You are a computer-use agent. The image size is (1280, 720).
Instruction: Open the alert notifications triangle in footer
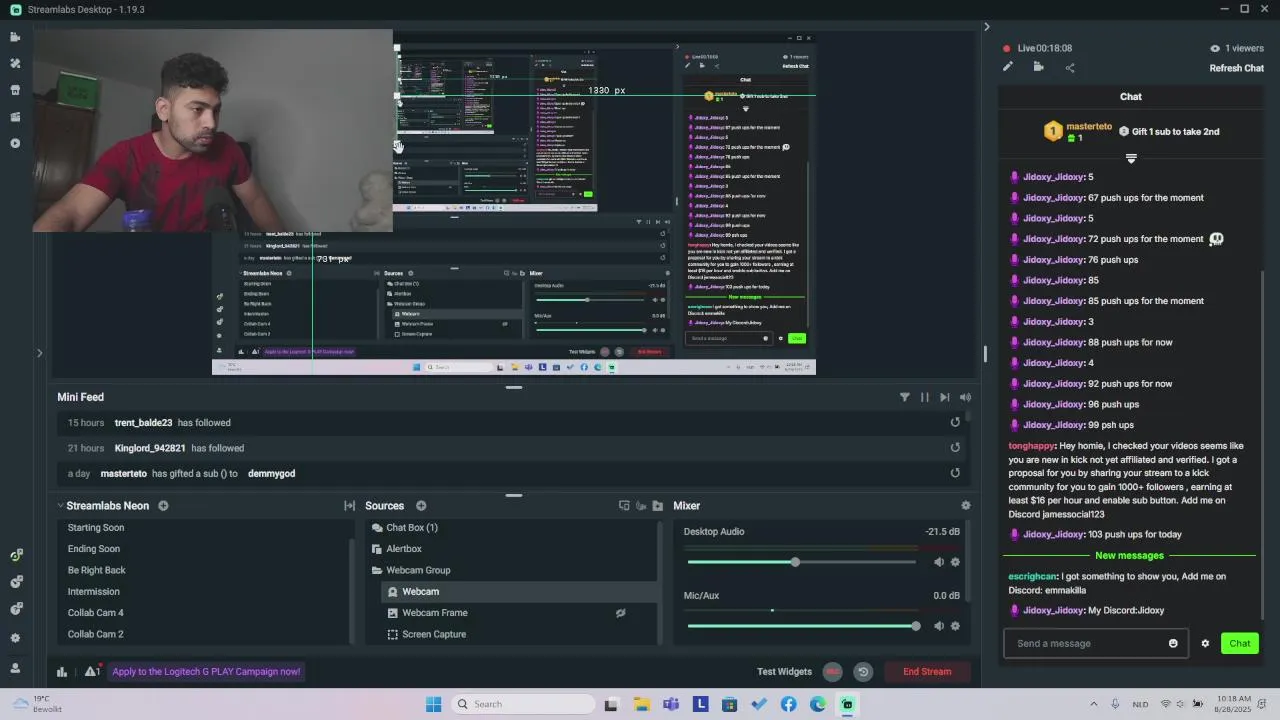coord(91,672)
